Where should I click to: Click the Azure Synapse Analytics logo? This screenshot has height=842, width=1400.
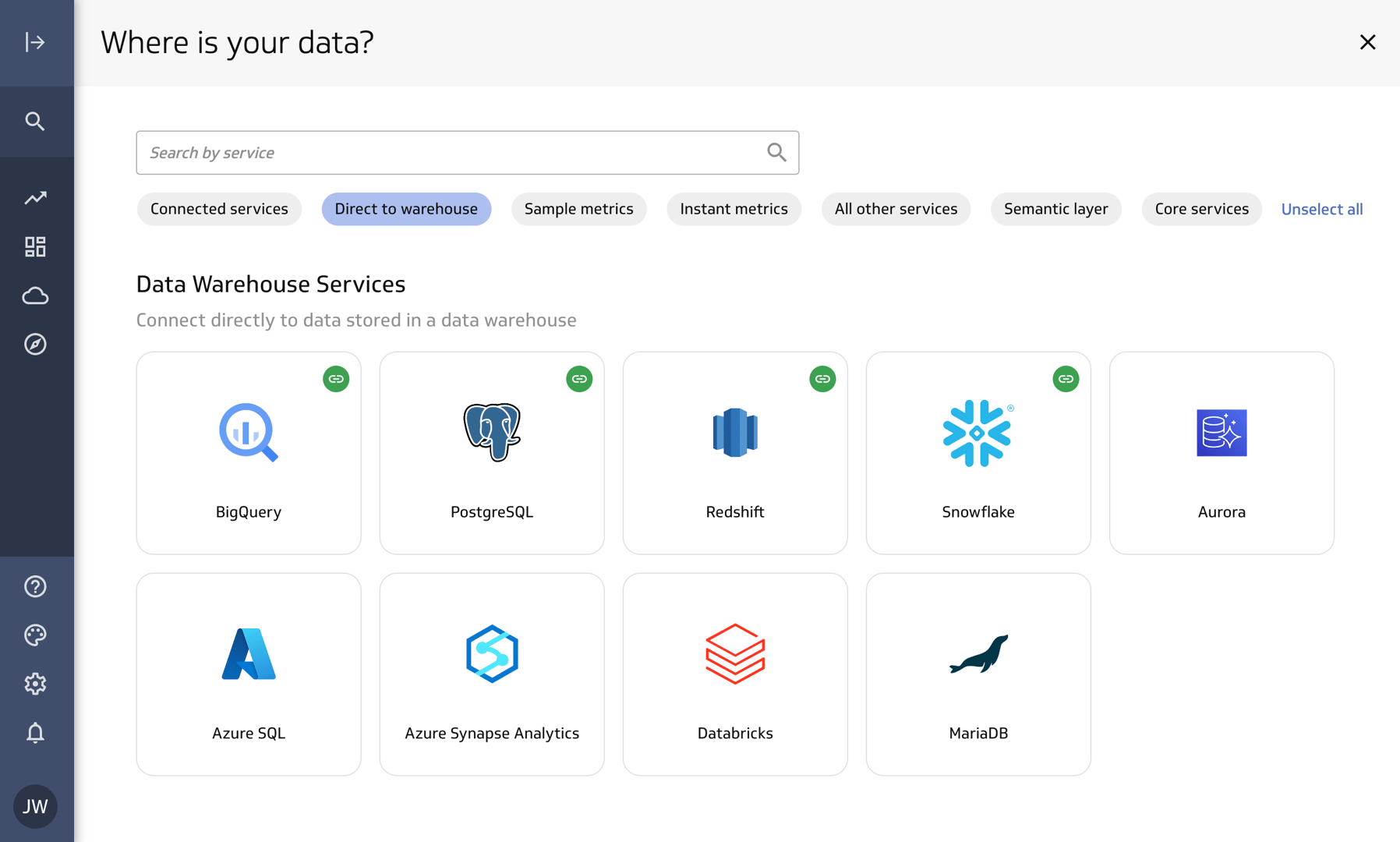click(492, 654)
